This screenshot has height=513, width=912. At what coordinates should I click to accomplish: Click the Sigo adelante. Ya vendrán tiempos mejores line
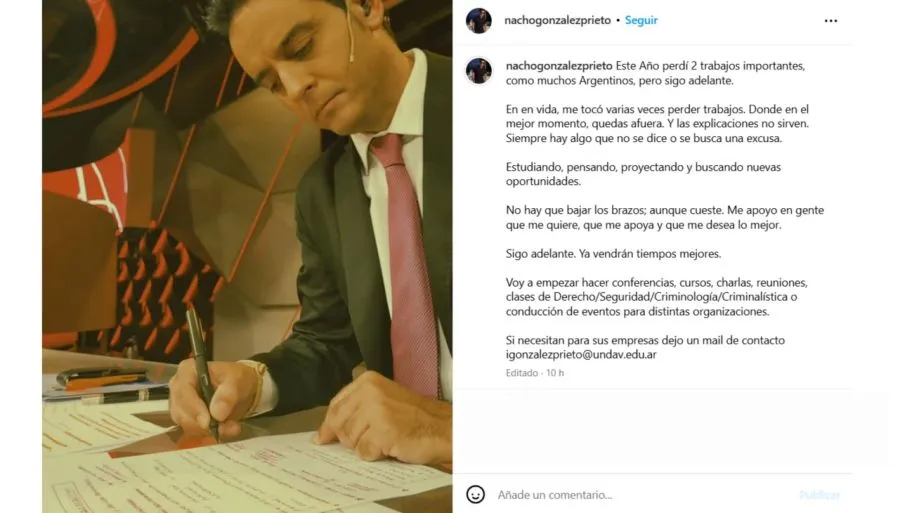pos(613,254)
